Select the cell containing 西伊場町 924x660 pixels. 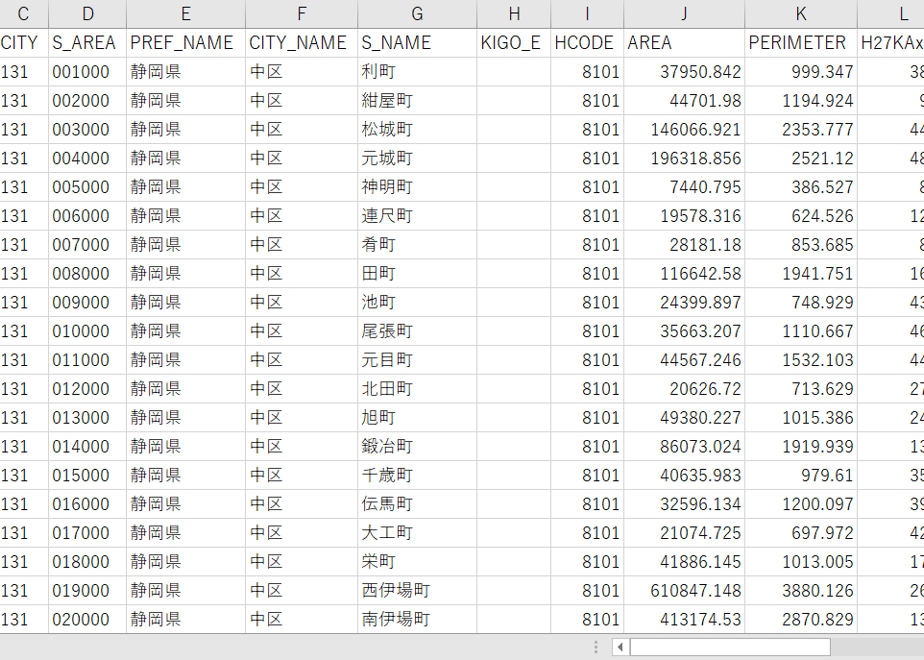point(417,591)
